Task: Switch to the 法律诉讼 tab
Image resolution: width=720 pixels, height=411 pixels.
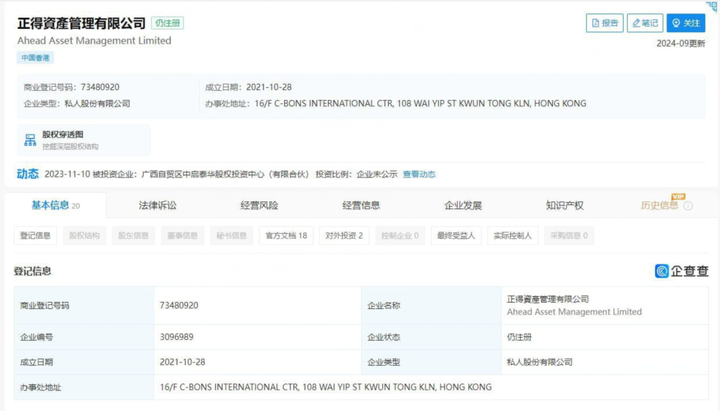Action: click(x=158, y=205)
